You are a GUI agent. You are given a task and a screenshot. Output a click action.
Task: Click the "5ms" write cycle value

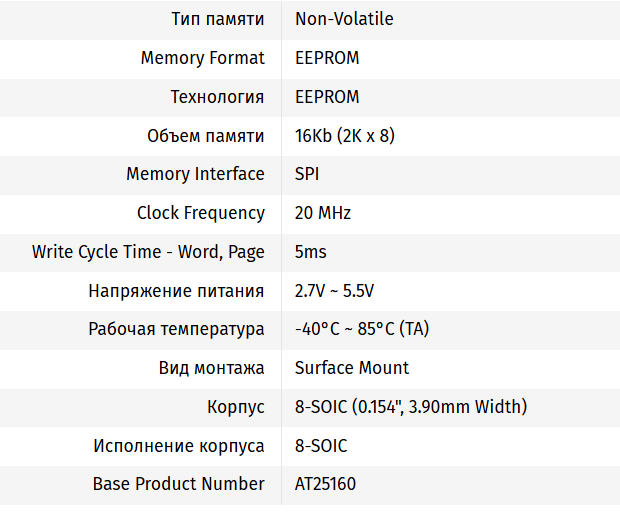click(311, 252)
